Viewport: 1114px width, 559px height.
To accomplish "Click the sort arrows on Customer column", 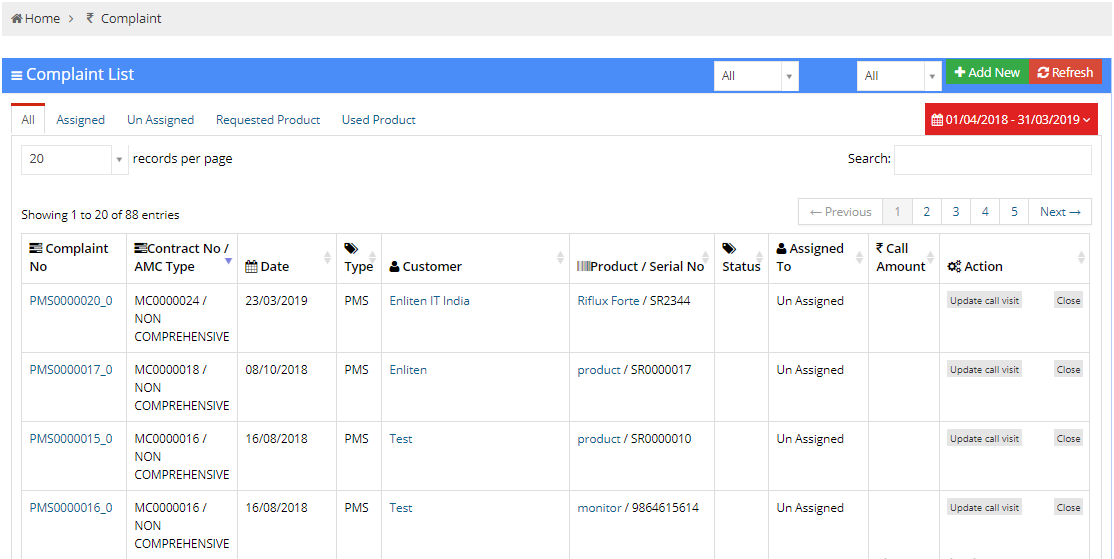I will coord(560,258).
